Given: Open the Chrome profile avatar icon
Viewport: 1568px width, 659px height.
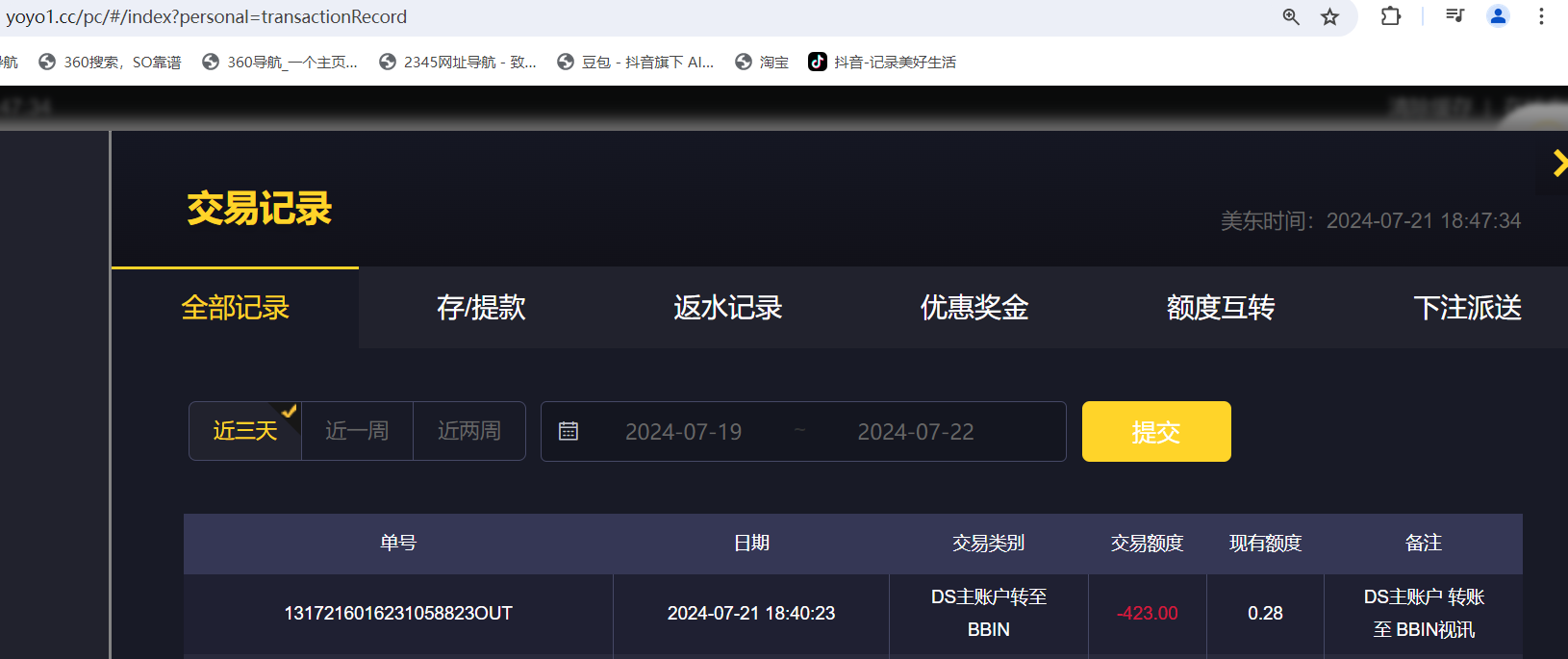Looking at the screenshot, I should (1498, 15).
